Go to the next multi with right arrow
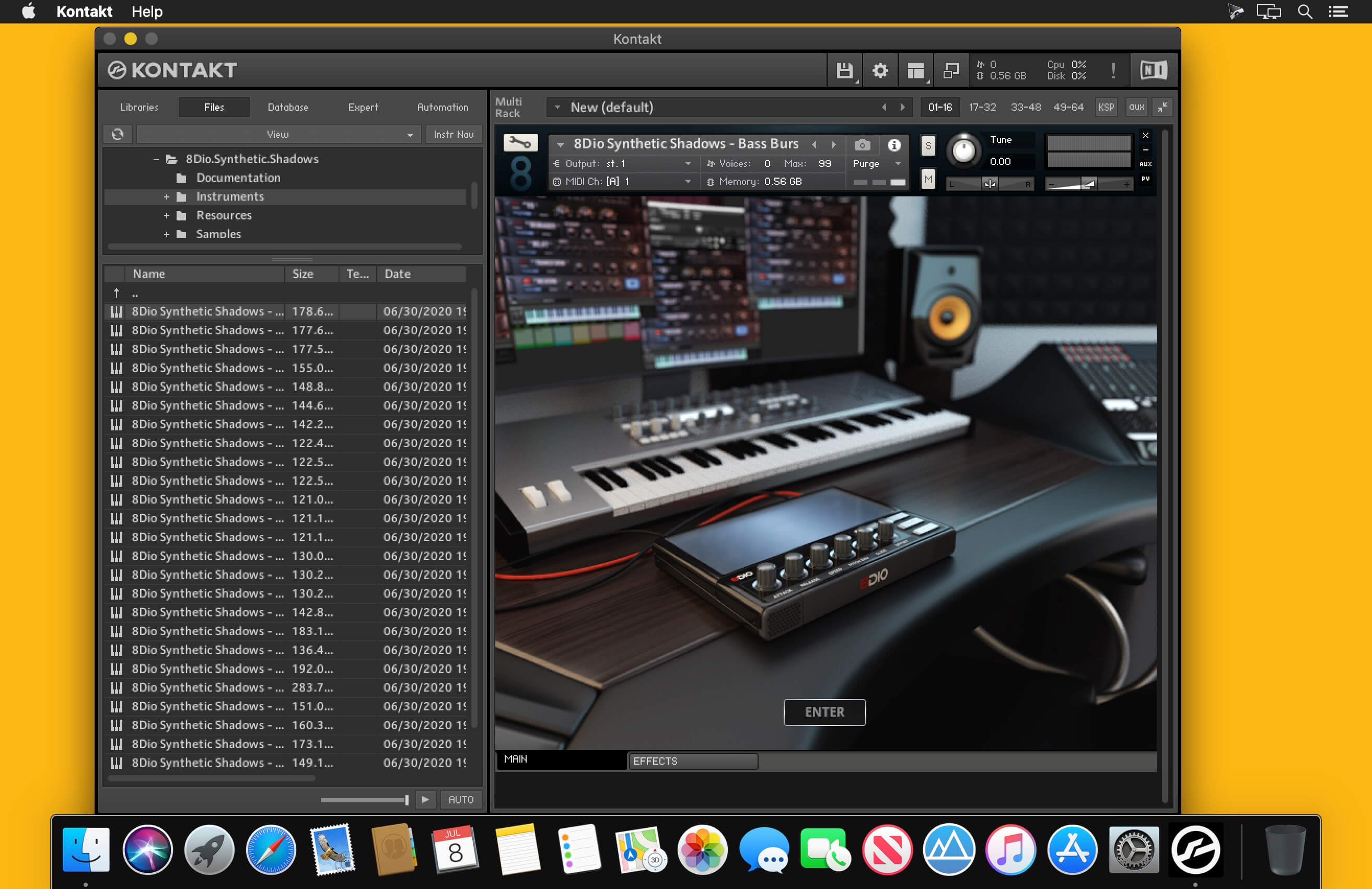The height and width of the screenshot is (889, 1372). coord(903,107)
